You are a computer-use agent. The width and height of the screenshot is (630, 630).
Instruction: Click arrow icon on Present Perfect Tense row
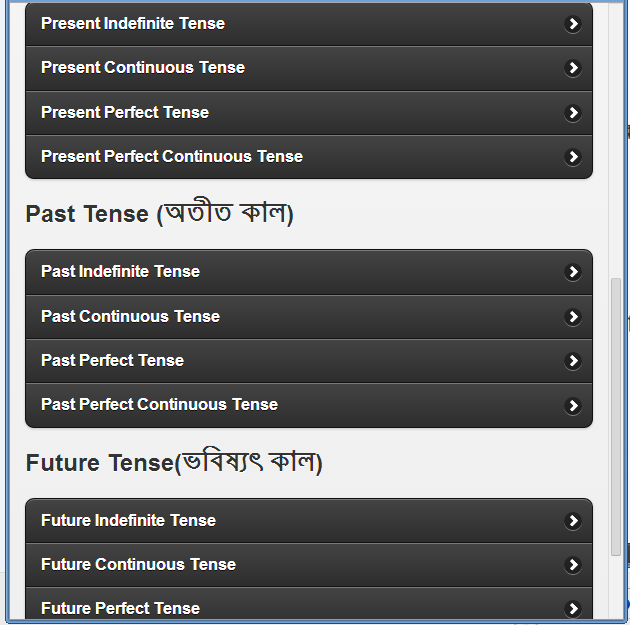click(x=573, y=113)
